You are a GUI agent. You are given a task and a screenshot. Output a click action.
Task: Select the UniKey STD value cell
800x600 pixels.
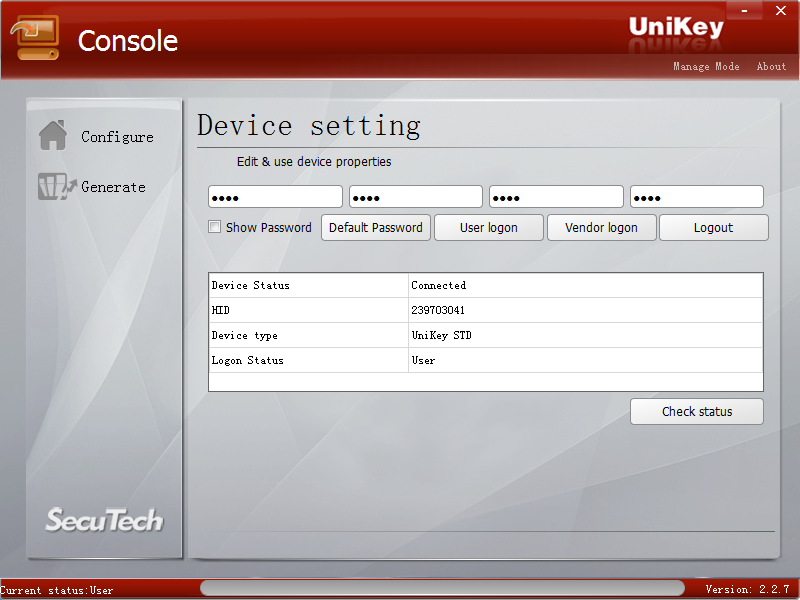pyautogui.click(x=586, y=335)
